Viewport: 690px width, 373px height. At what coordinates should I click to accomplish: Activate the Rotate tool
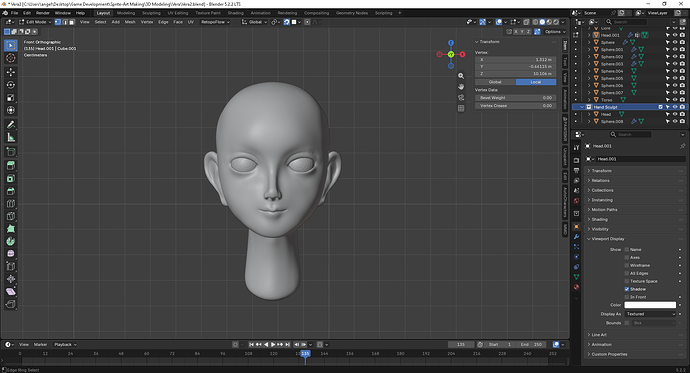point(11,84)
